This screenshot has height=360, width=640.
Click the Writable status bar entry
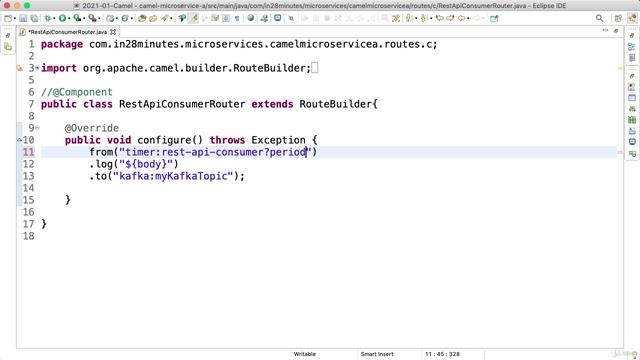click(x=304, y=354)
